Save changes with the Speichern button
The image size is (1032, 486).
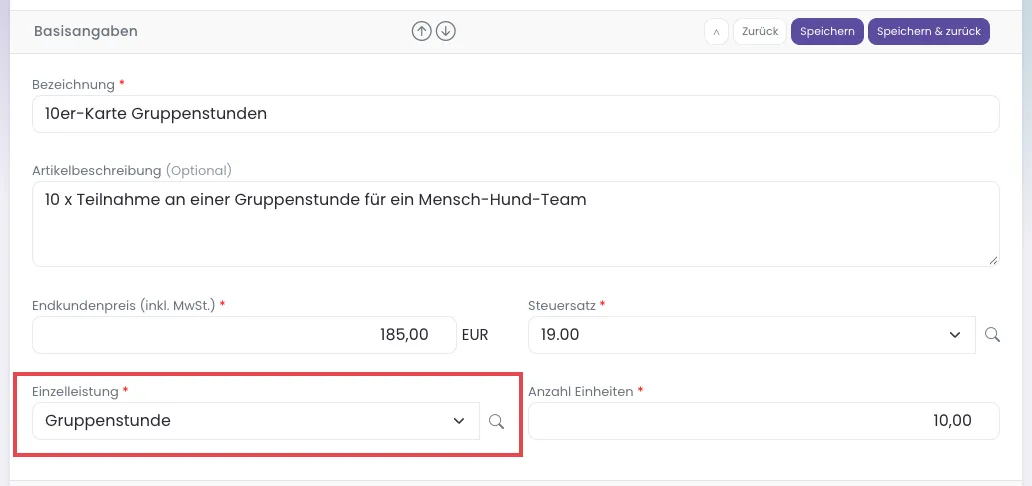[827, 32]
